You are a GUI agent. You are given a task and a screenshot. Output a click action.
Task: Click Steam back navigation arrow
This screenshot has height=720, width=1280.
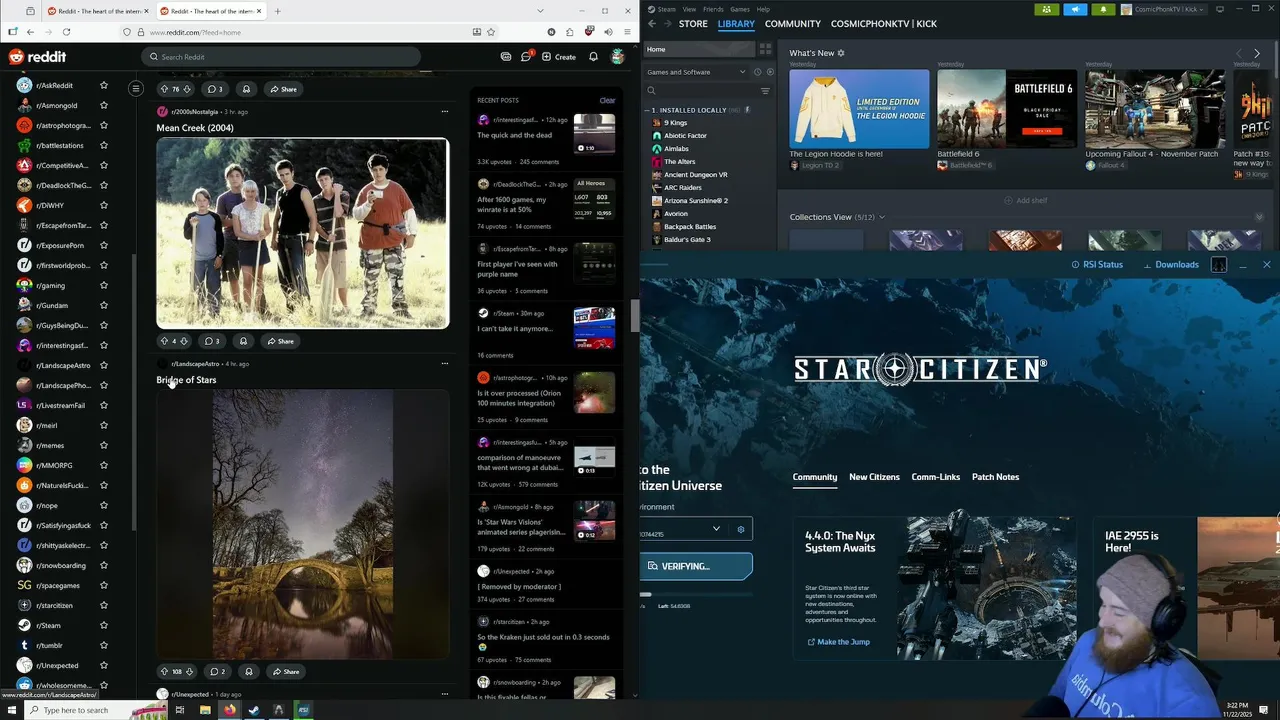tap(652, 23)
